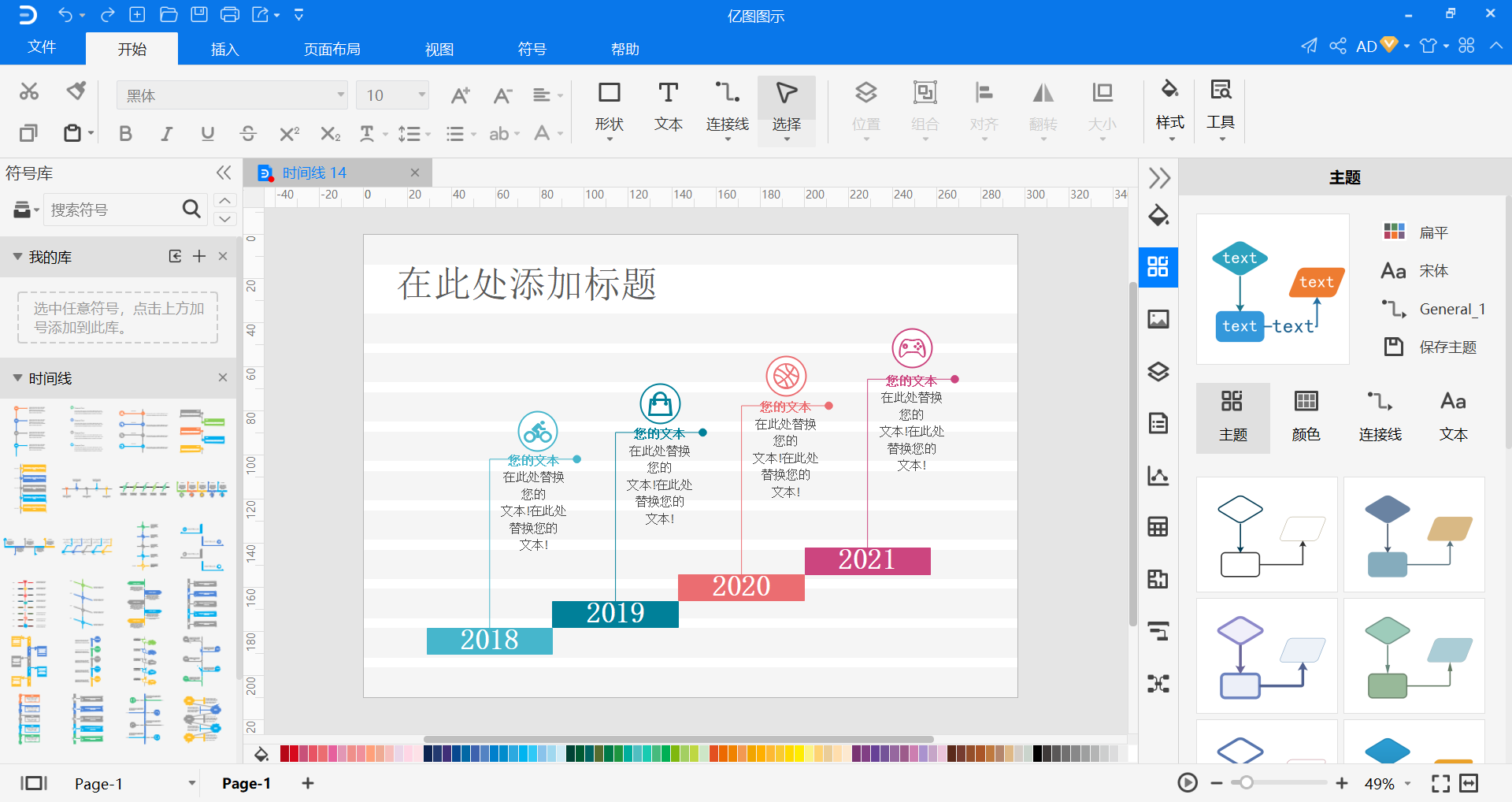Image resolution: width=1512 pixels, height=802 pixels.
Task: Collapse the right theme panel with chevrons
Action: 1158,177
